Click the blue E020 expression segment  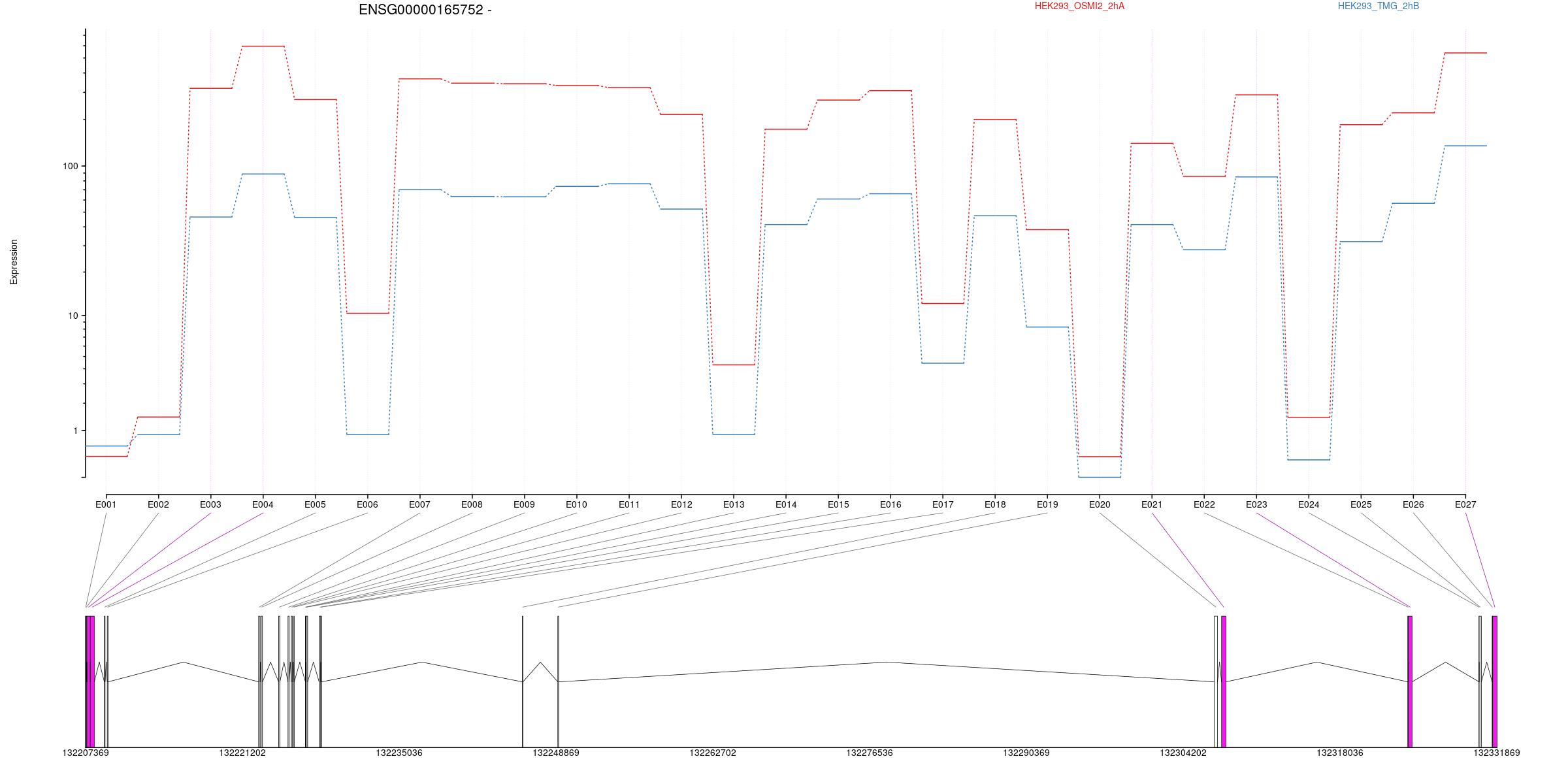click(1100, 478)
